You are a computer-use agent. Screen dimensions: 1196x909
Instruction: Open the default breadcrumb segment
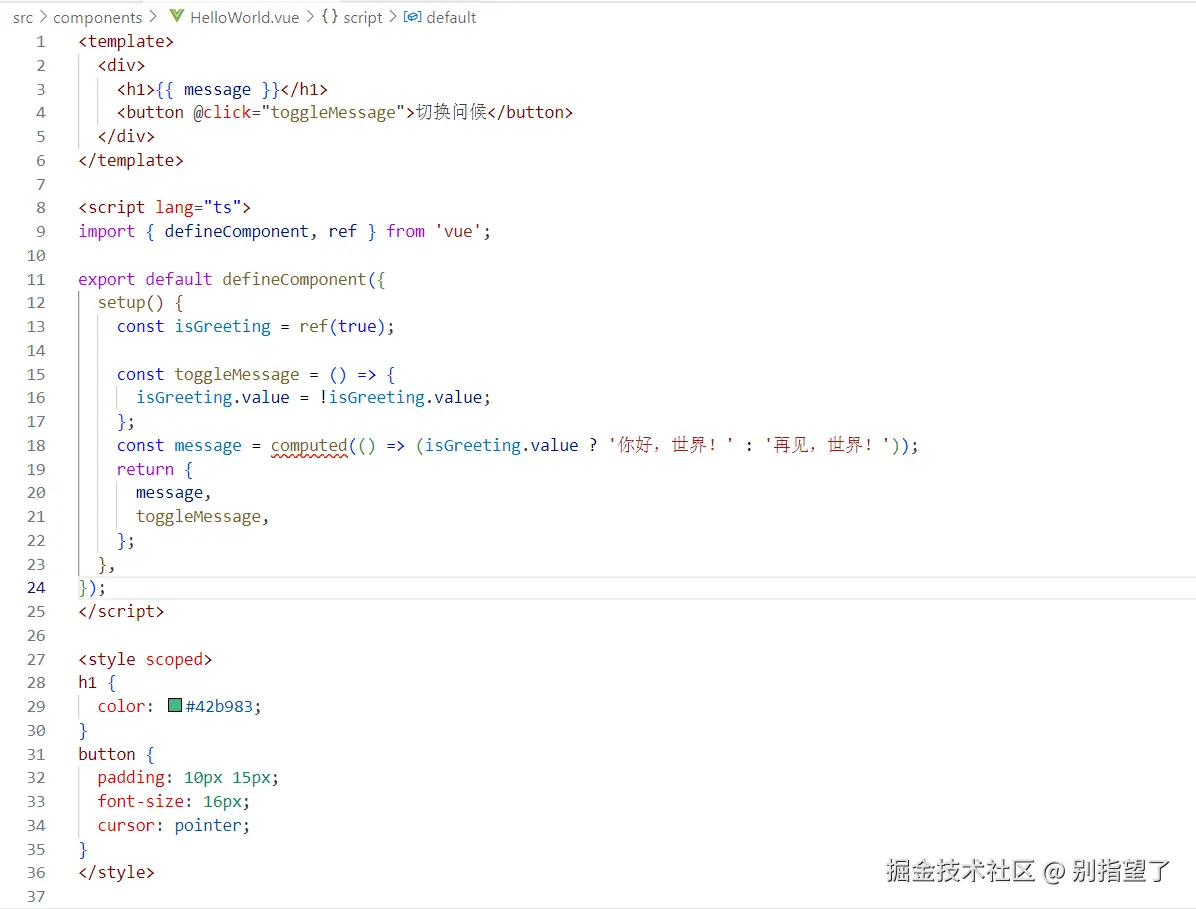451,17
